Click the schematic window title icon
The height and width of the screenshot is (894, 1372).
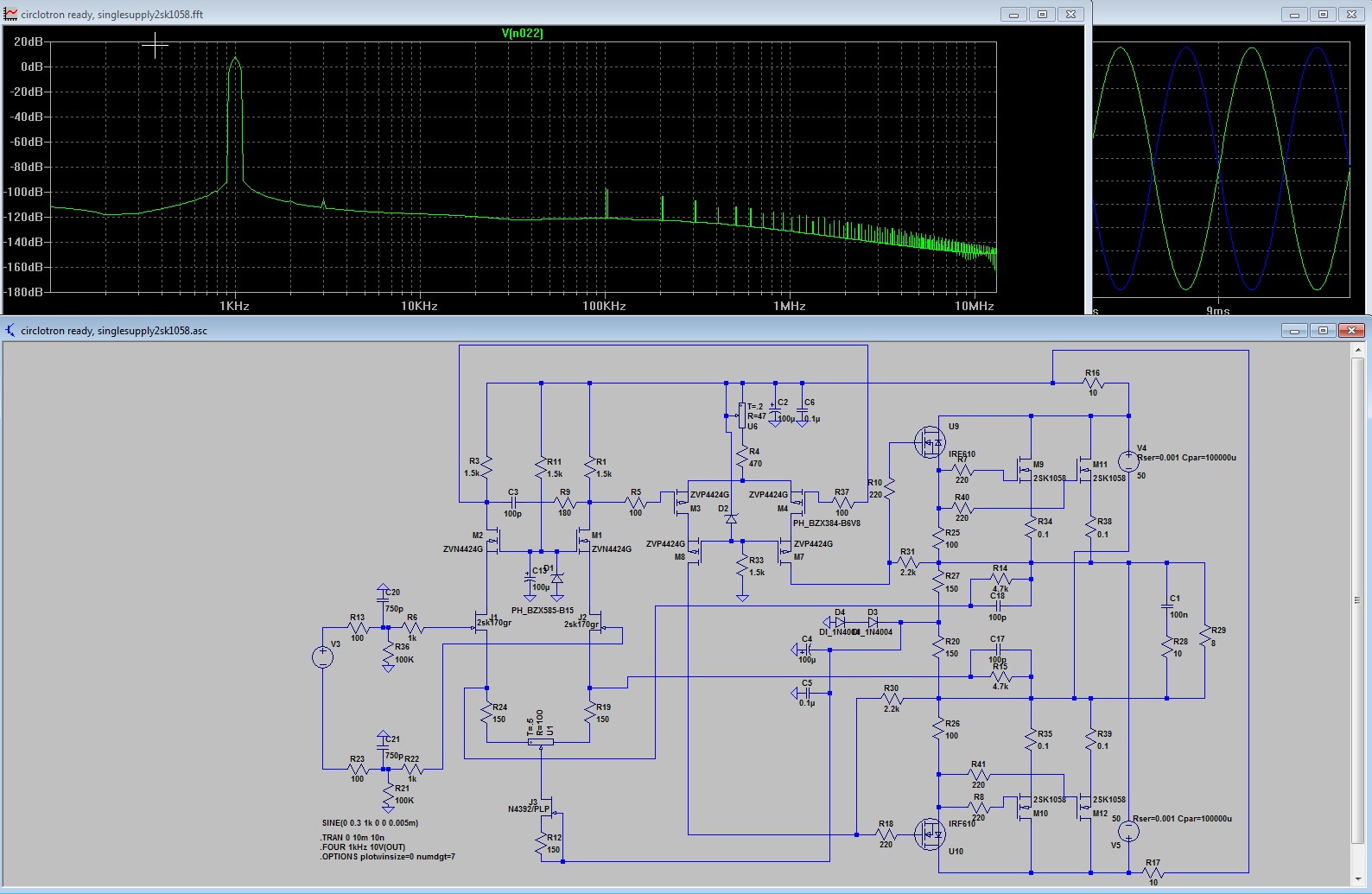click(10, 330)
